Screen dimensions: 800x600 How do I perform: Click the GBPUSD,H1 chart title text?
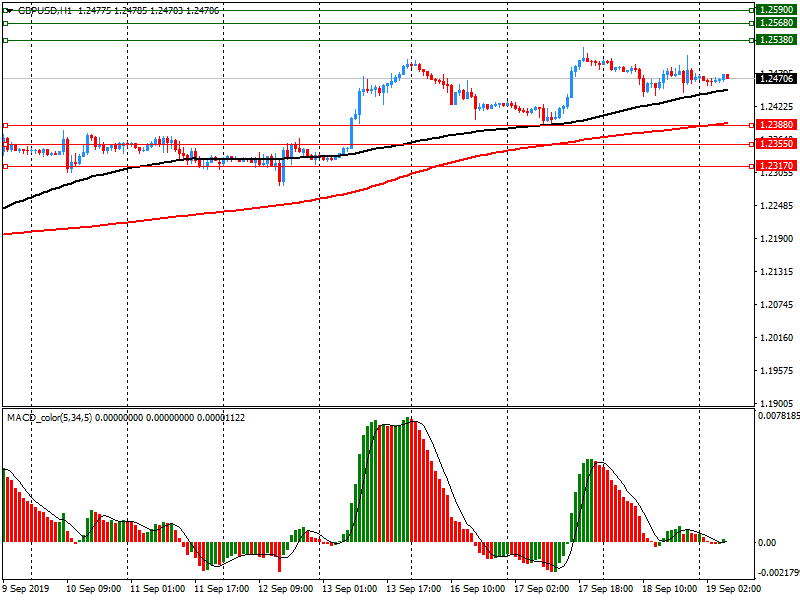pyautogui.click(x=45, y=11)
